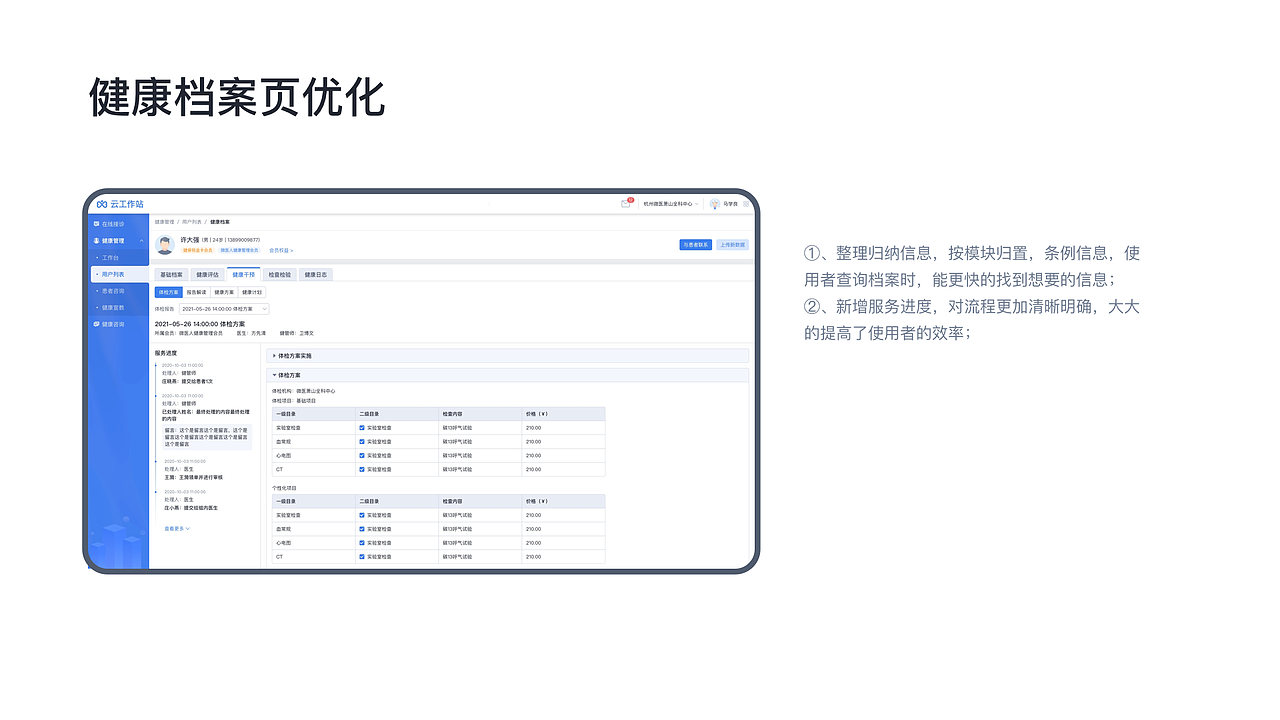1280x720 pixels.
Task: Switch to the 检查检验 tab
Action: tap(280, 274)
